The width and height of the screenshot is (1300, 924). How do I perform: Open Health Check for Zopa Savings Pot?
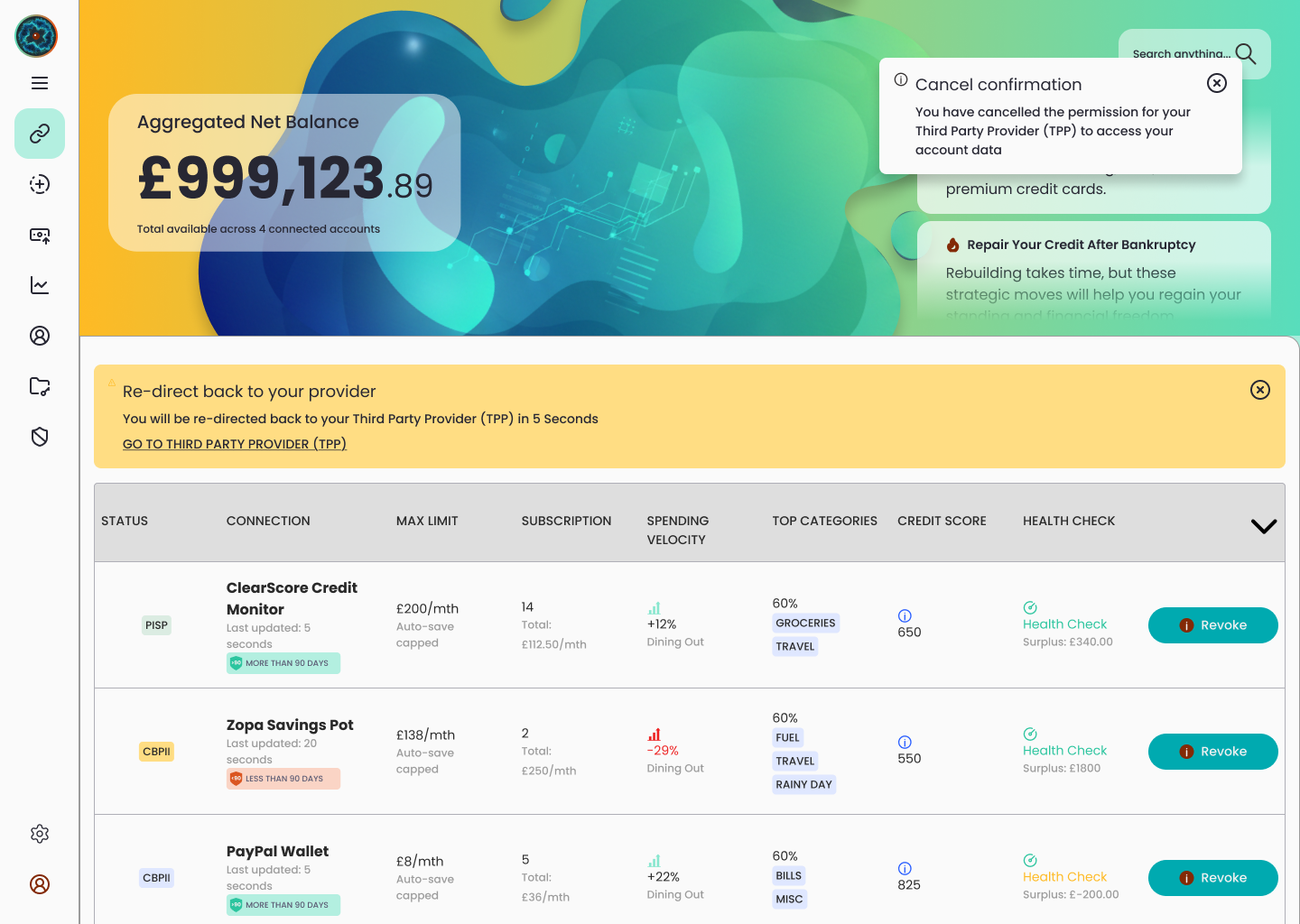pos(1064,751)
